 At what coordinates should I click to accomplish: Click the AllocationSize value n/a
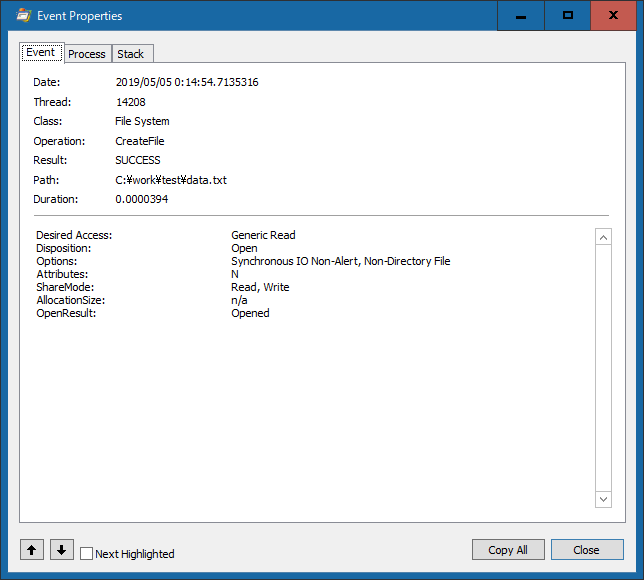pyautogui.click(x=239, y=300)
